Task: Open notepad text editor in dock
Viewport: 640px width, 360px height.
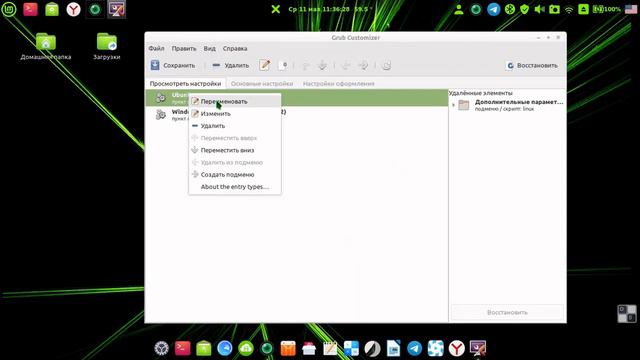Action: pos(330,348)
